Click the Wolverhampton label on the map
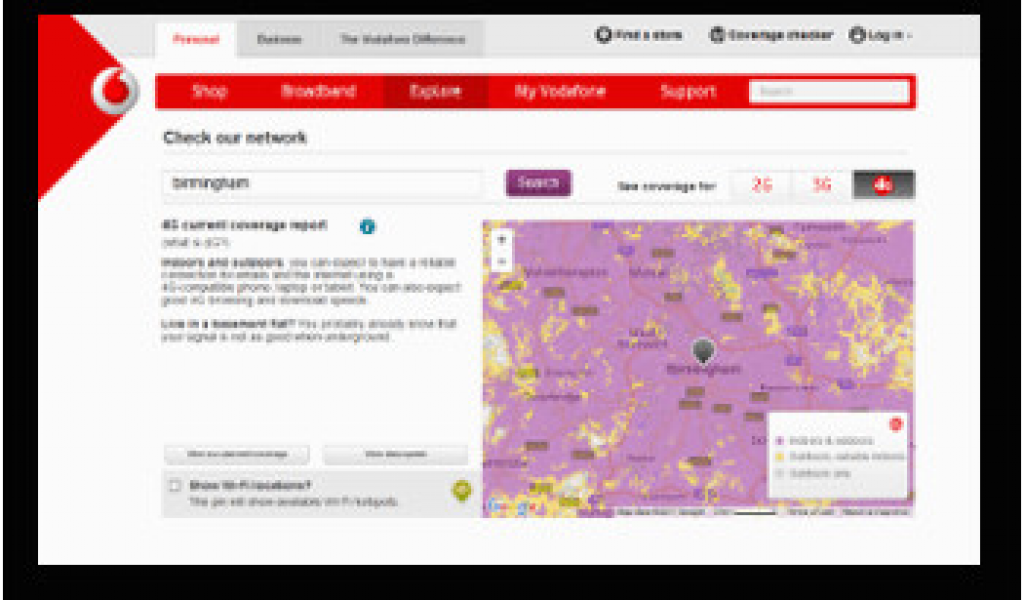Viewport: 1024px width, 600px height. pos(566,272)
